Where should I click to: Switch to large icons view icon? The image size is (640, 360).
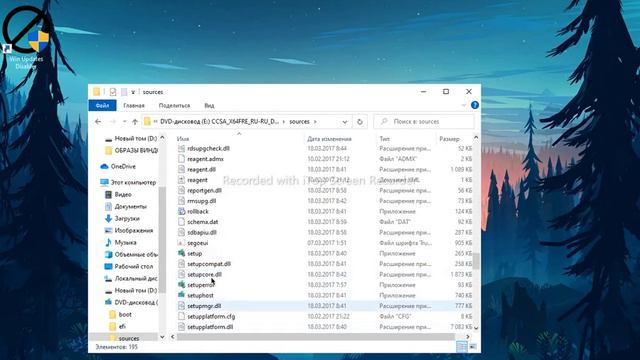click(x=473, y=347)
